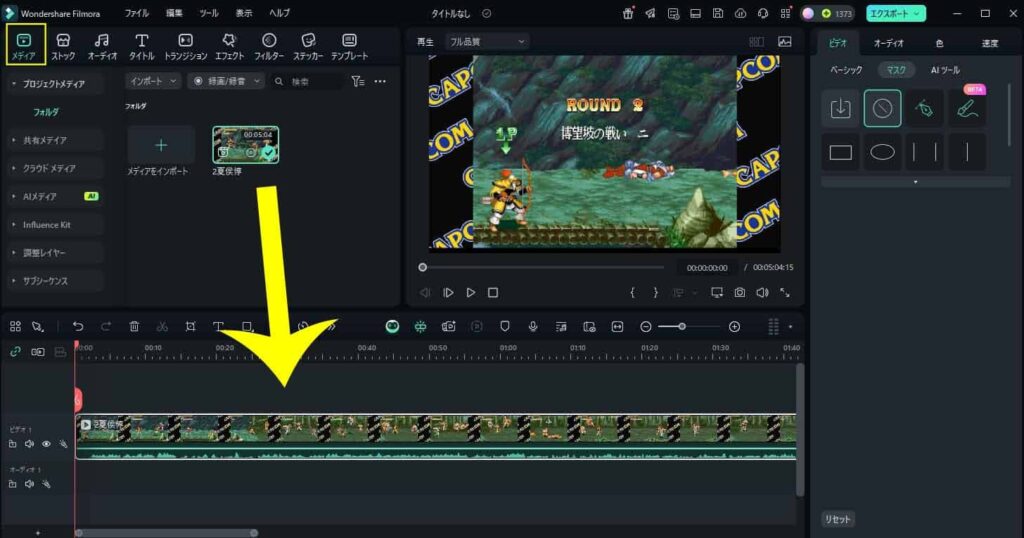1024x538 pixels.
Task: Toggle the green auto-ripple icon in timeline toolbar
Action: click(421, 326)
